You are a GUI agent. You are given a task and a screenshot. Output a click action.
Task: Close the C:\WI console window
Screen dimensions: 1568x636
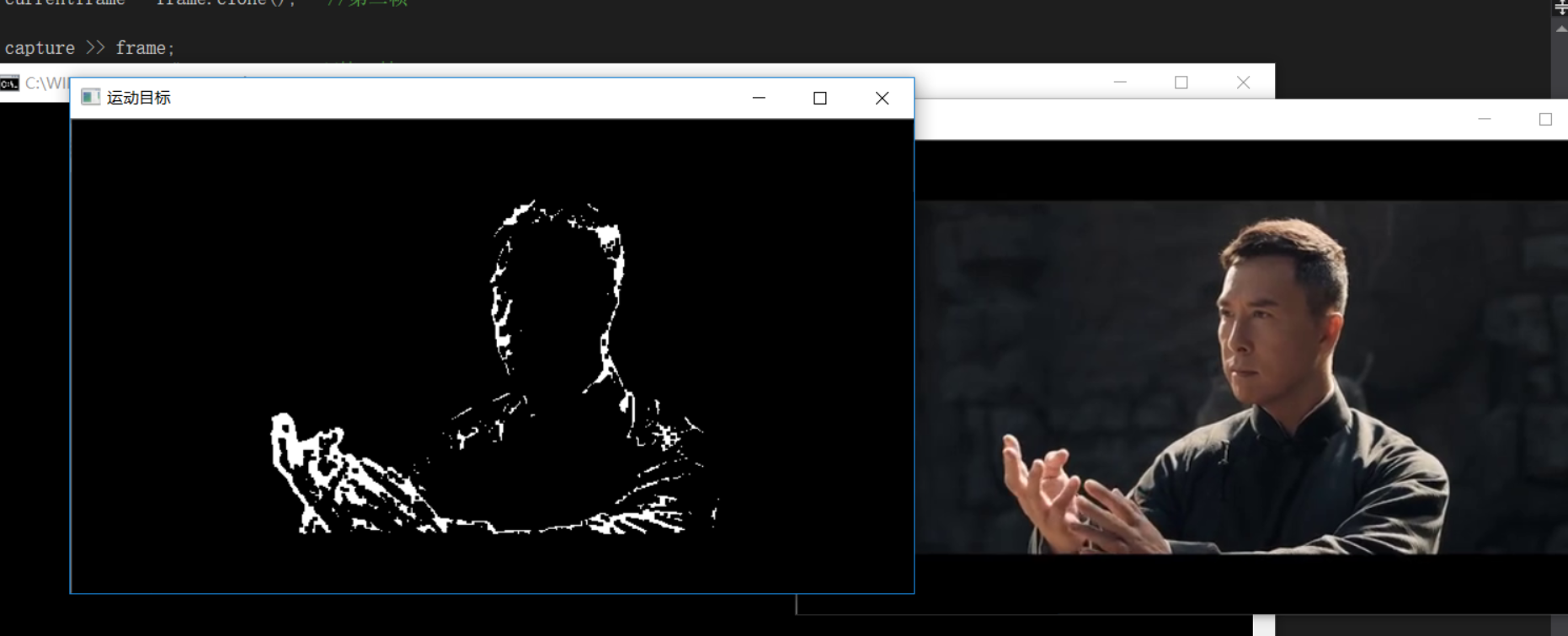(x=1243, y=82)
